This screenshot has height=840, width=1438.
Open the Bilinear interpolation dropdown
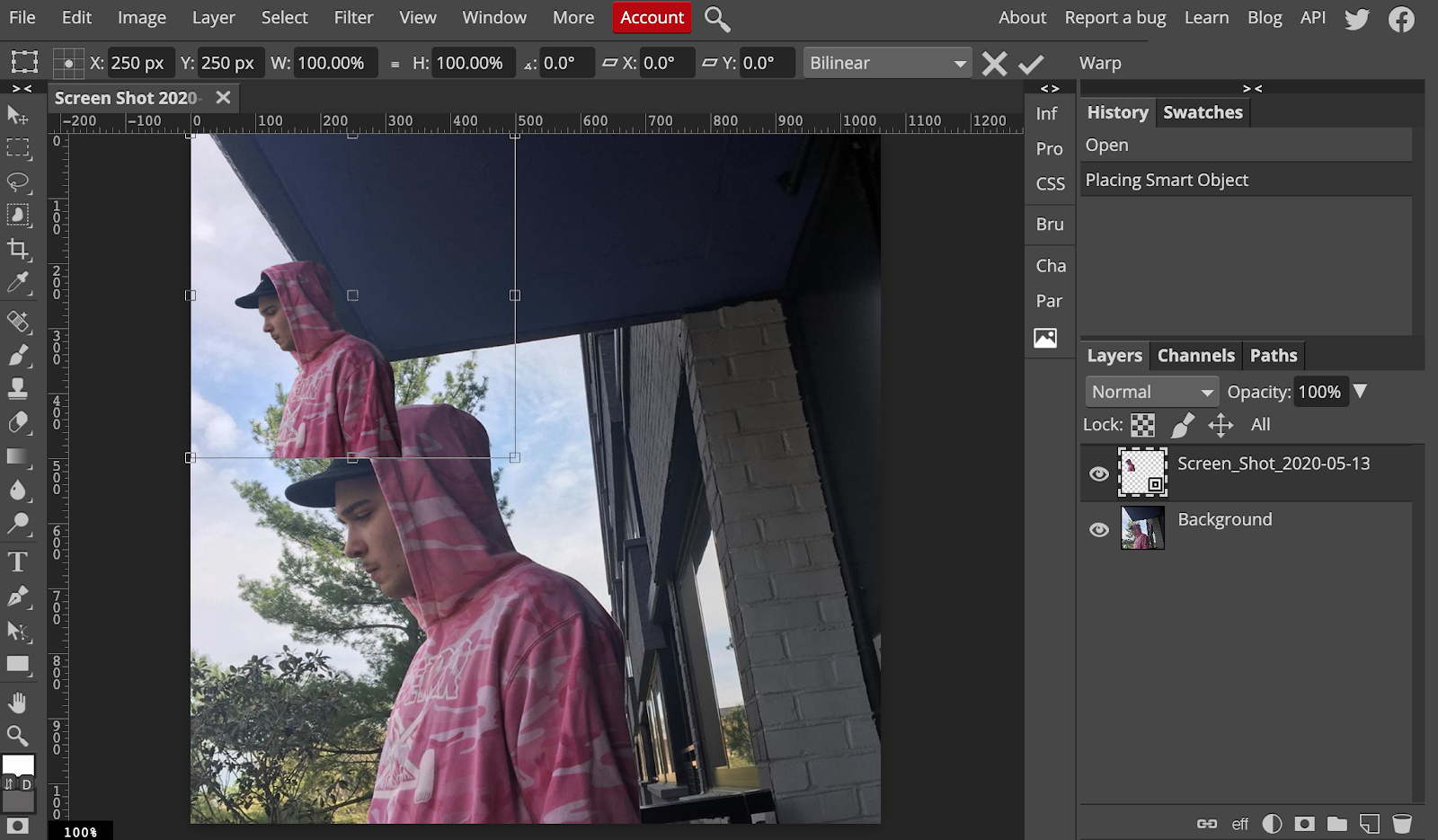point(886,64)
